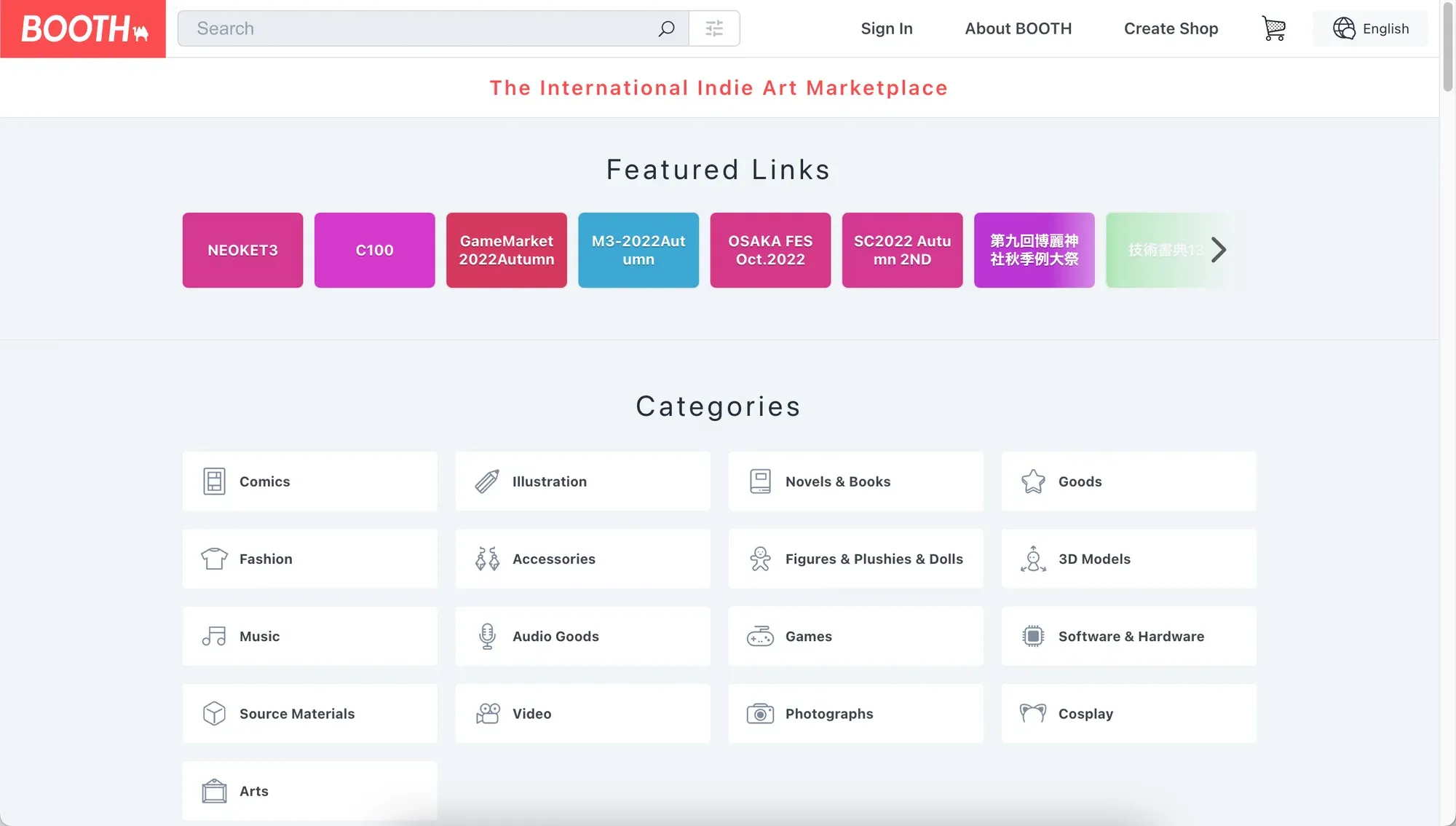Viewport: 1456px width, 826px height.
Task: Click the Cosplay cat-ears icon
Action: (x=1033, y=713)
